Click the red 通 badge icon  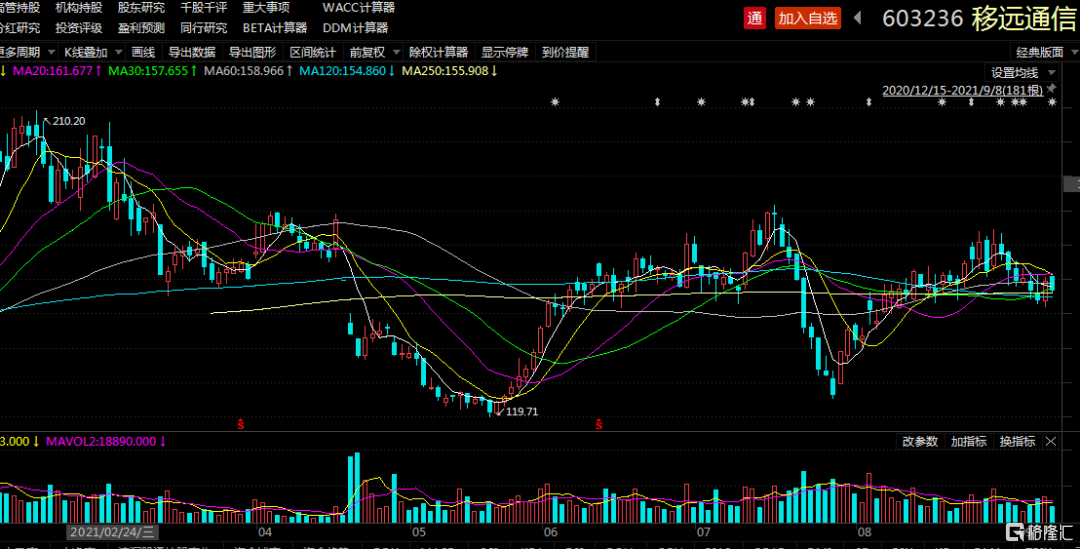pyautogui.click(x=755, y=19)
